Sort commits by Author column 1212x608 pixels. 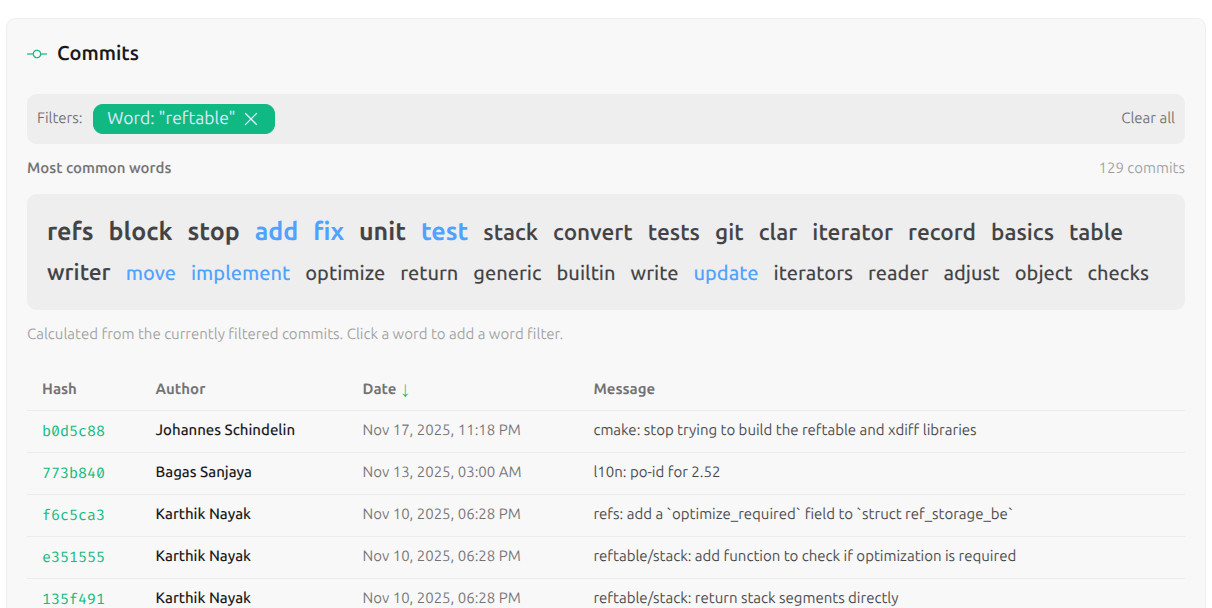[x=180, y=389]
